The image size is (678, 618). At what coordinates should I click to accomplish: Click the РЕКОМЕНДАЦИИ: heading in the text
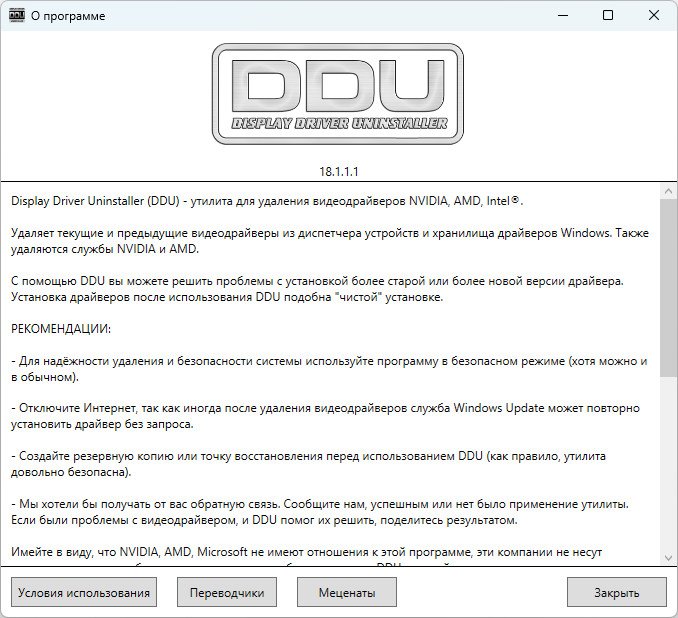[61, 329]
